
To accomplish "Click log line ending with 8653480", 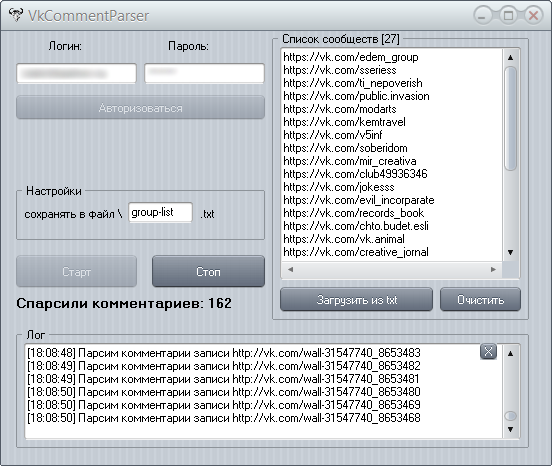I will (x=224, y=392).
